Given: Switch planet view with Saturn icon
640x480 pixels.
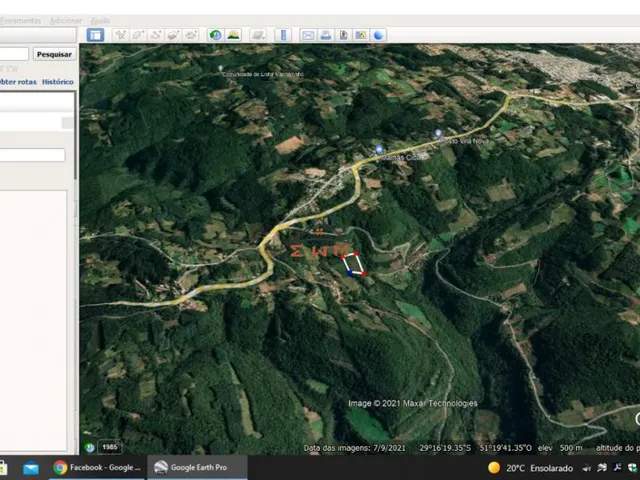Looking at the screenshot, I should 258,35.
